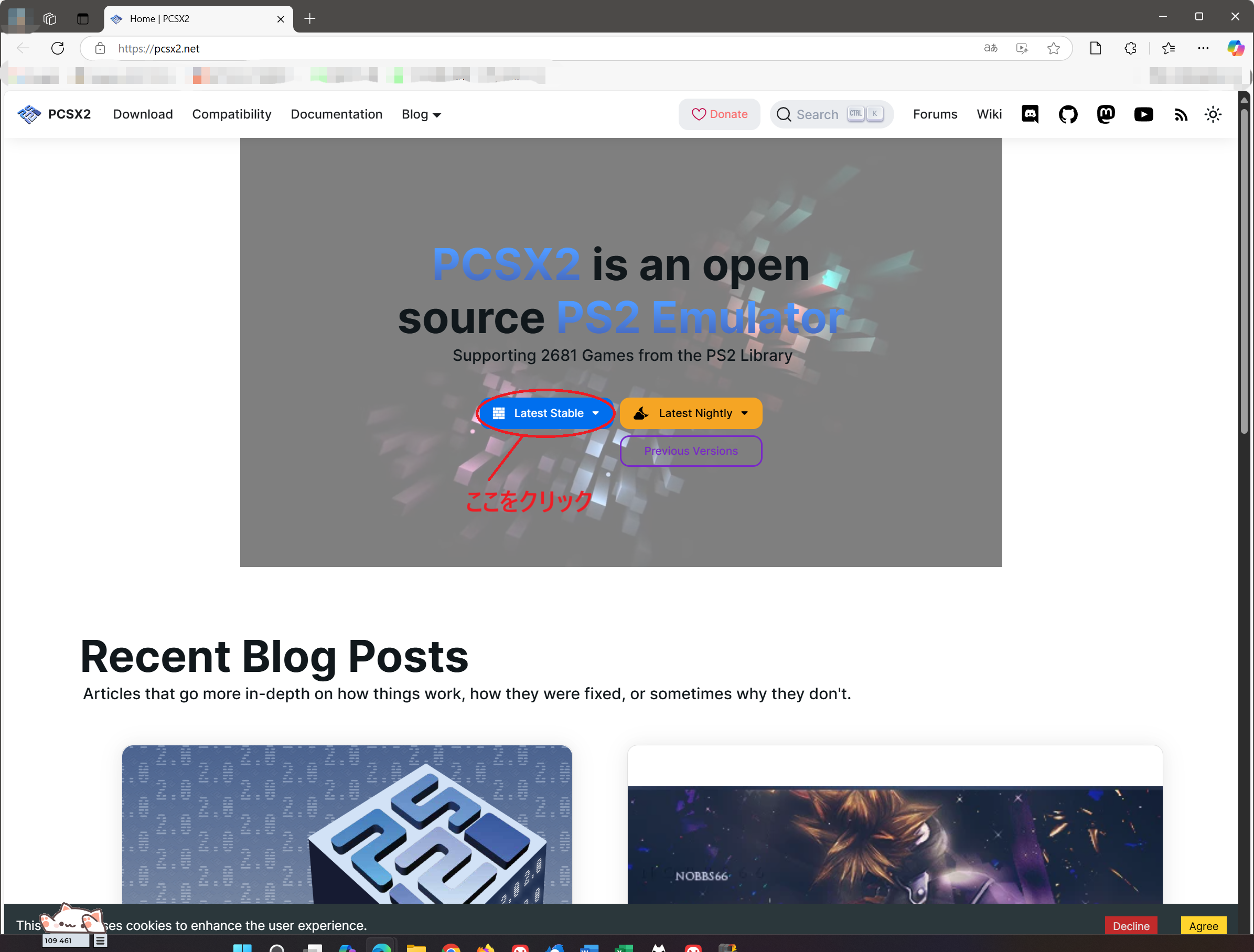1254x952 pixels.
Task: Open the Download page
Action: click(x=143, y=114)
